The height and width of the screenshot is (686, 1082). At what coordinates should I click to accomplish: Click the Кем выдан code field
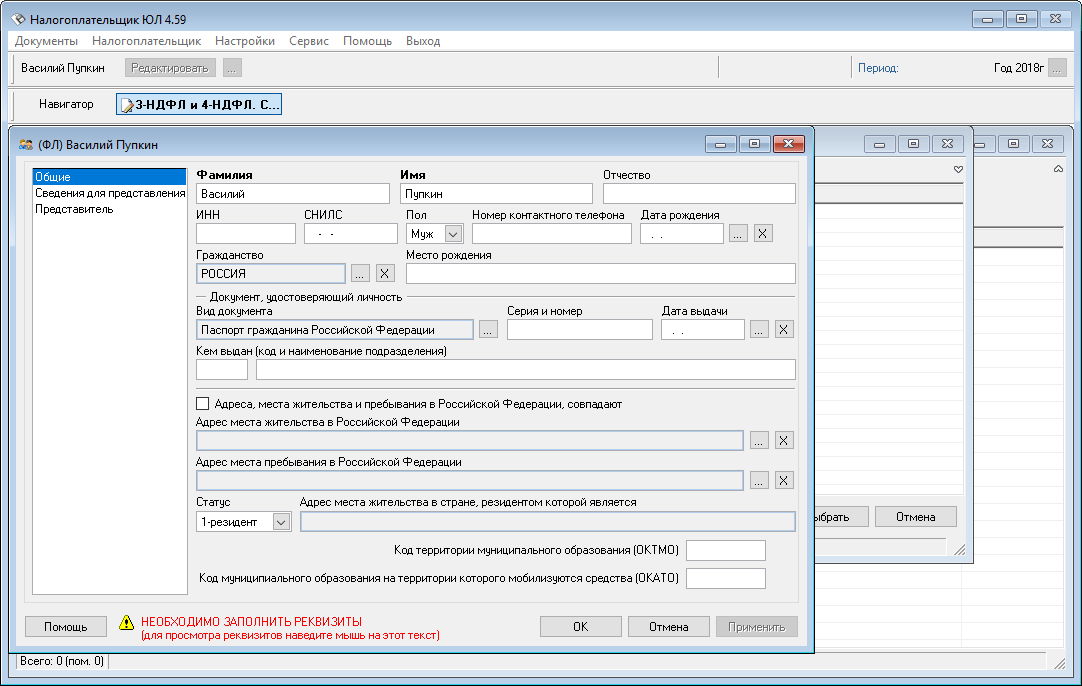click(x=222, y=370)
